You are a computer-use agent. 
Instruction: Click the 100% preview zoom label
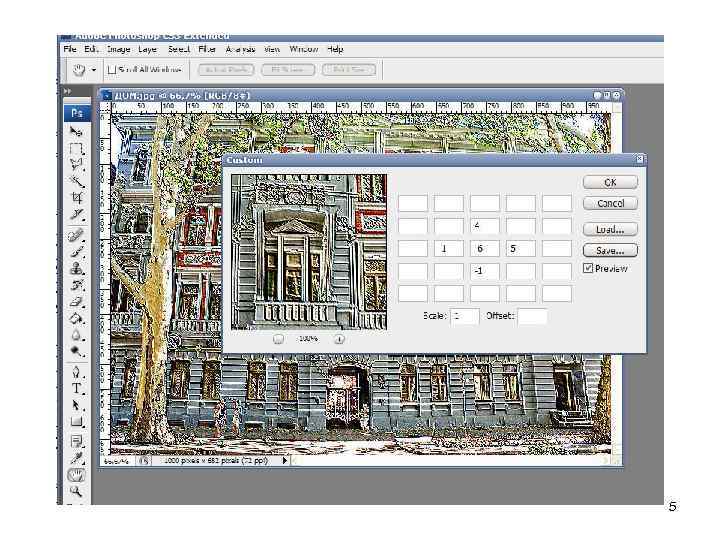tap(308, 339)
